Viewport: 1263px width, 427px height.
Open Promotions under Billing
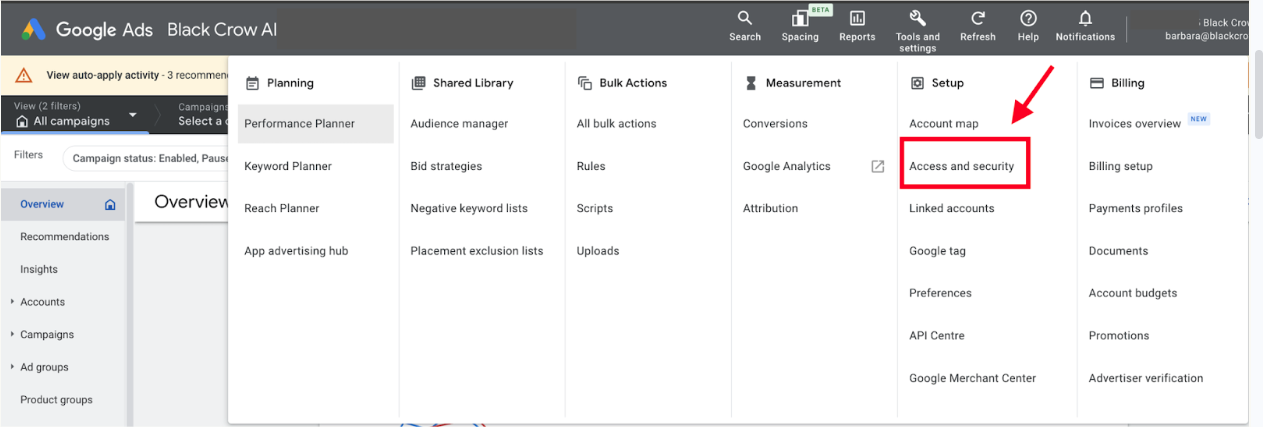[1118, 336]
